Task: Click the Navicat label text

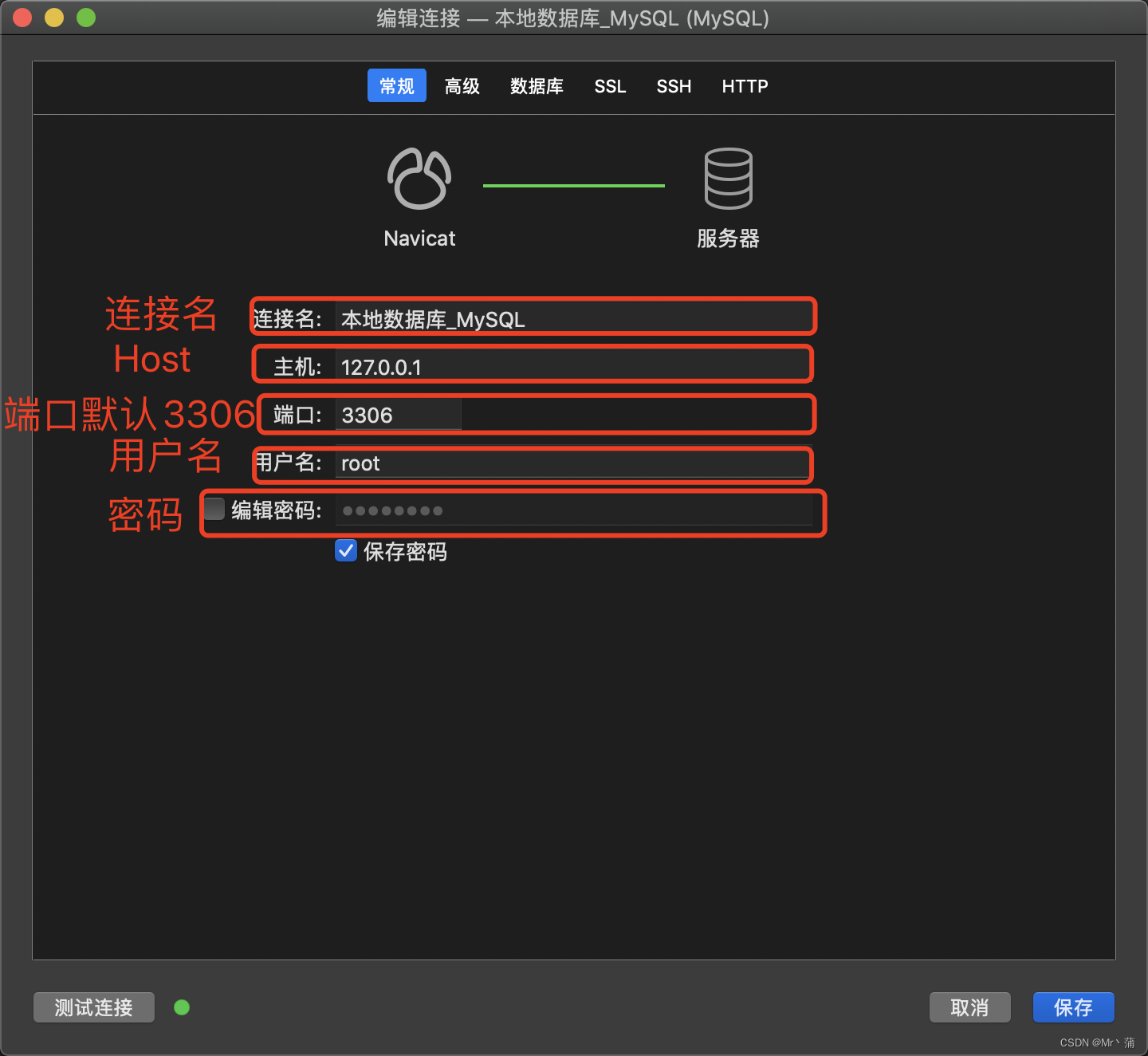Action: click(x=419, y=238)
